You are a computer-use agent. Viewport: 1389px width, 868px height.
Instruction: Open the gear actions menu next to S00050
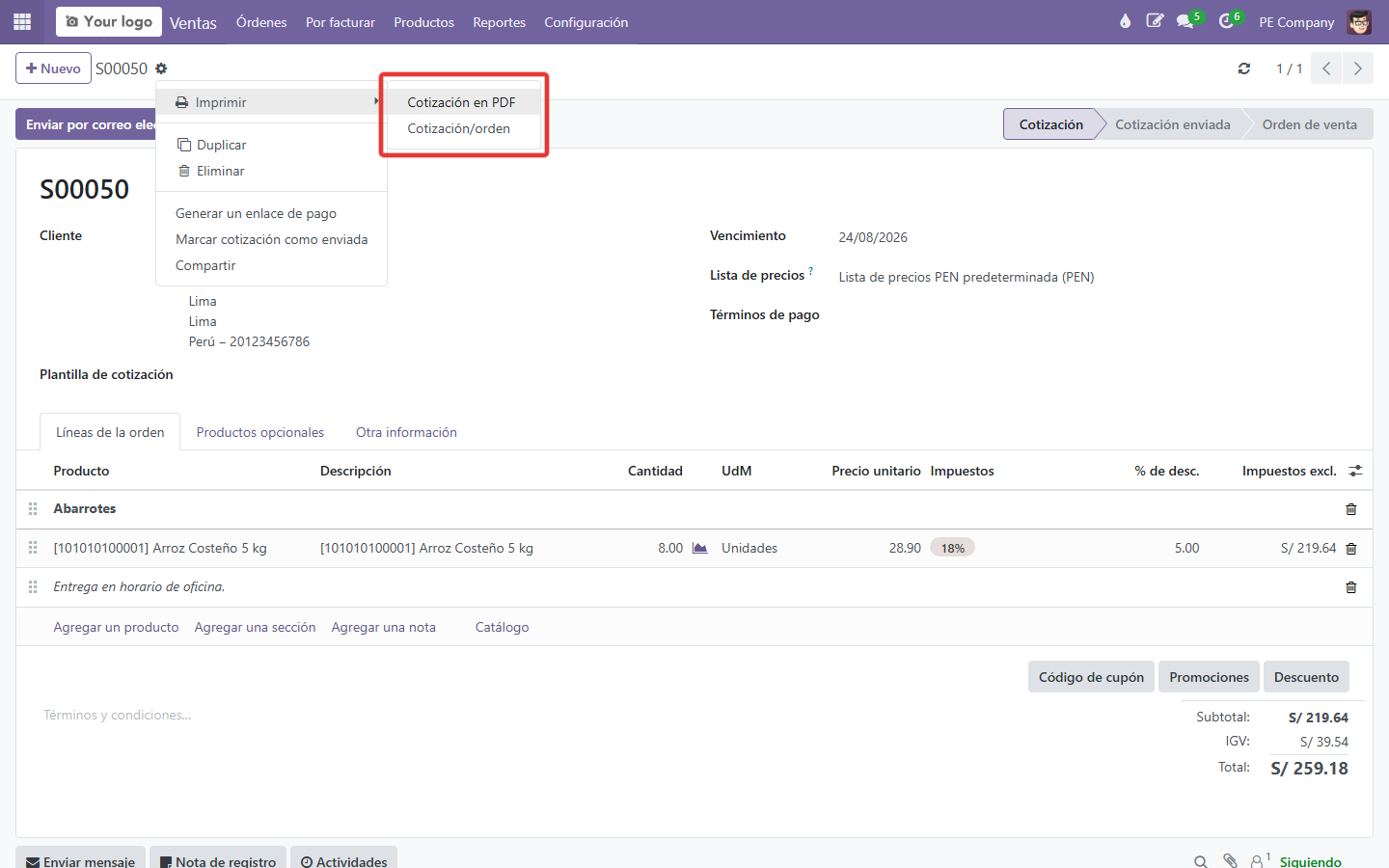tap(161, 68)
